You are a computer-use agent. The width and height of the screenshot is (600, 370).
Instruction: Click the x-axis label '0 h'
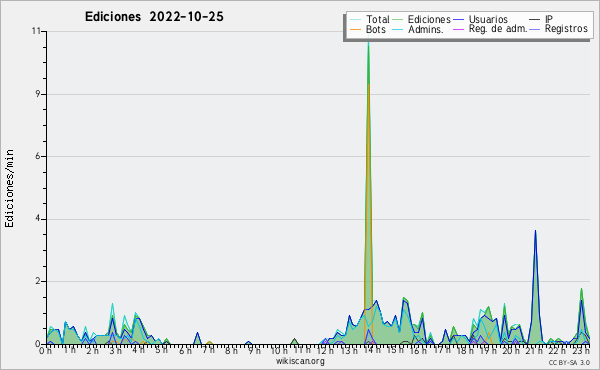coord(45,350)
